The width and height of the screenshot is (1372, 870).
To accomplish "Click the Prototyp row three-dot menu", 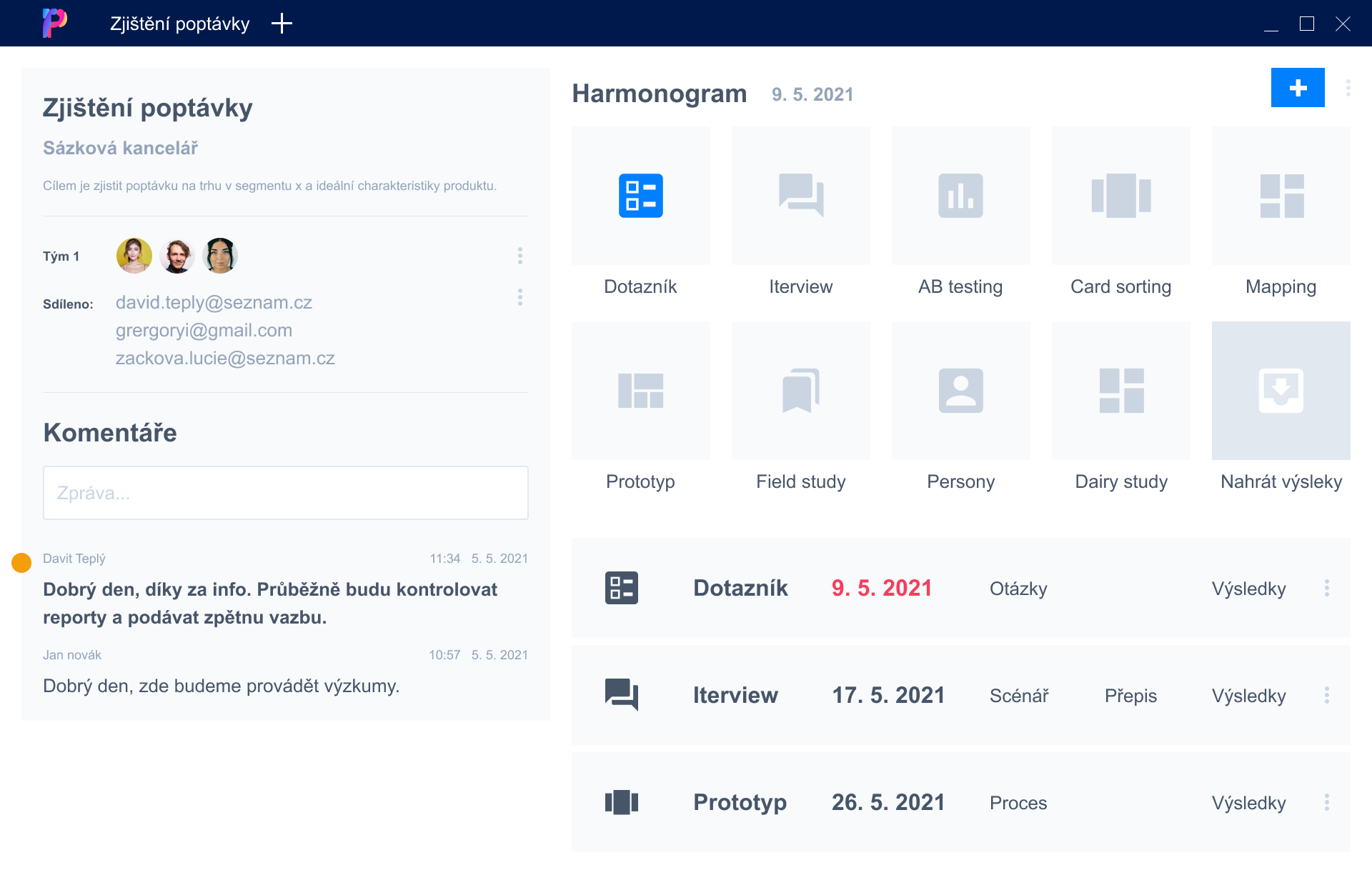I will [1326, 802].
